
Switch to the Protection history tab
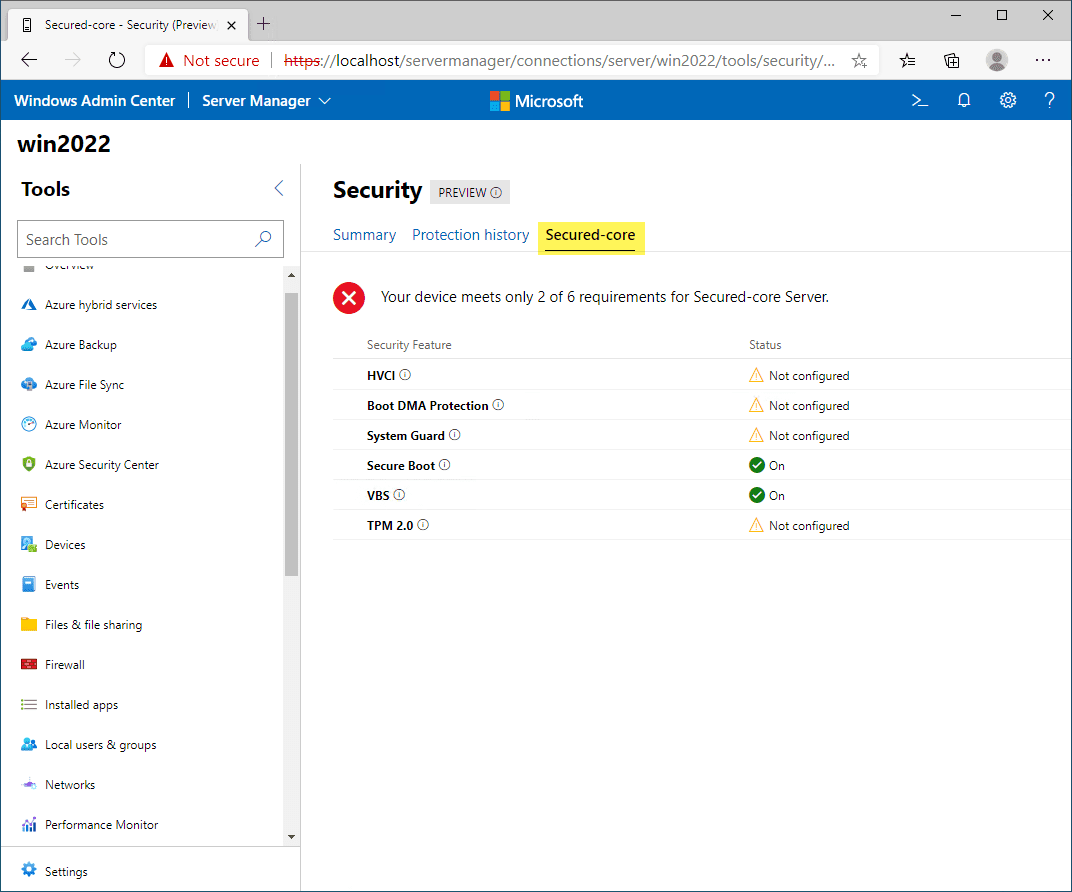(x=470, y=235)
